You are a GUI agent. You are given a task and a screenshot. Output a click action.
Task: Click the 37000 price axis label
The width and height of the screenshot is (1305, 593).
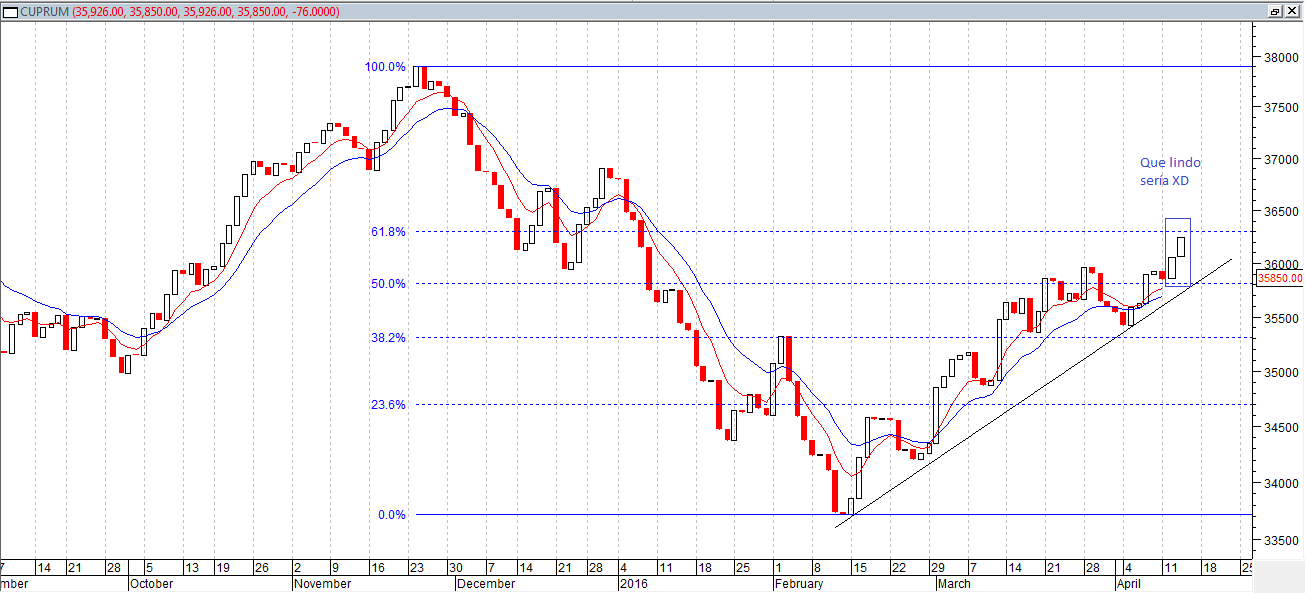(1281, 160)
